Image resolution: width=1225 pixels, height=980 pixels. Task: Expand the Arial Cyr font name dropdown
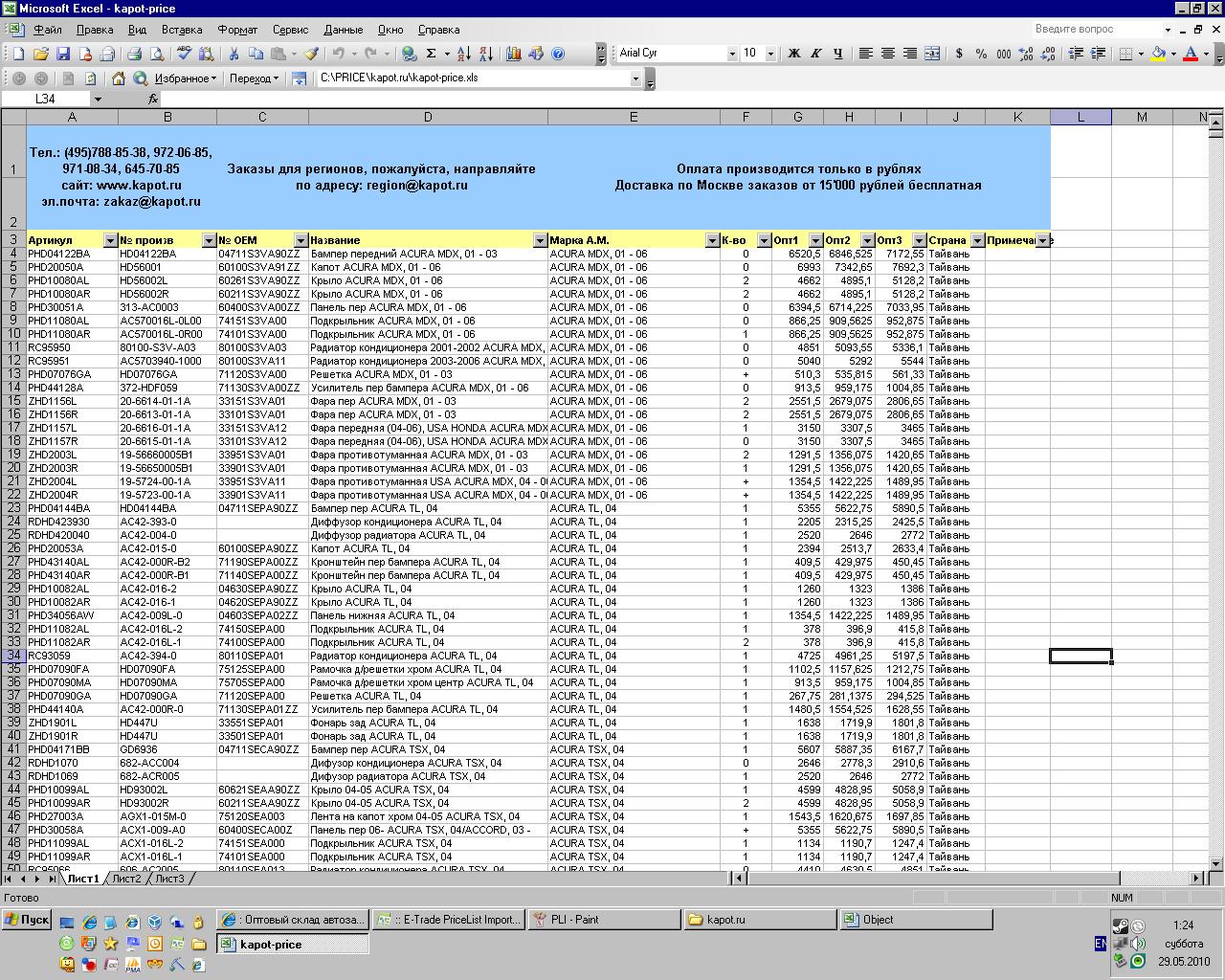click(x=732, y=54)
